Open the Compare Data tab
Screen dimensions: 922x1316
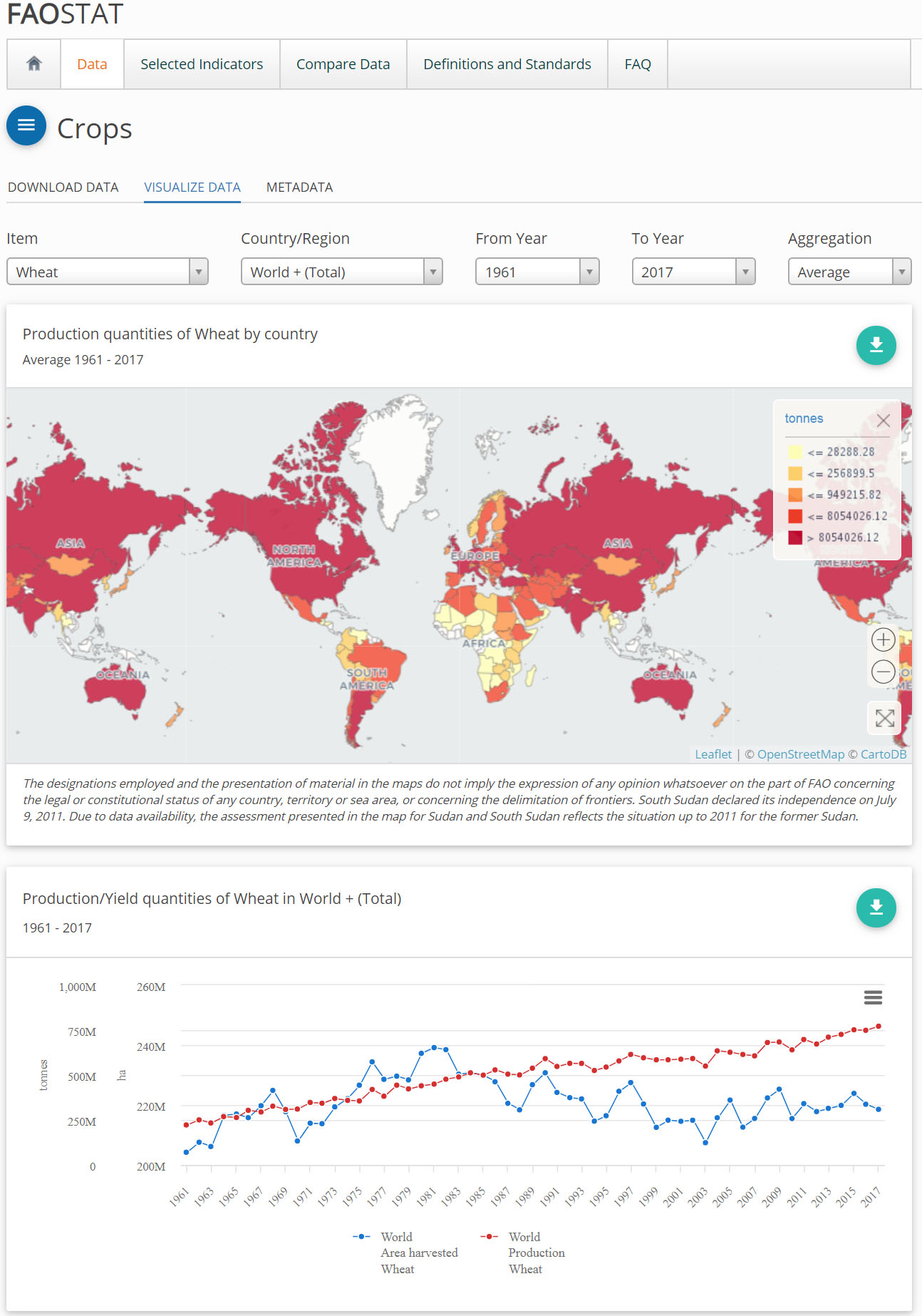click(x=343, y=64)
